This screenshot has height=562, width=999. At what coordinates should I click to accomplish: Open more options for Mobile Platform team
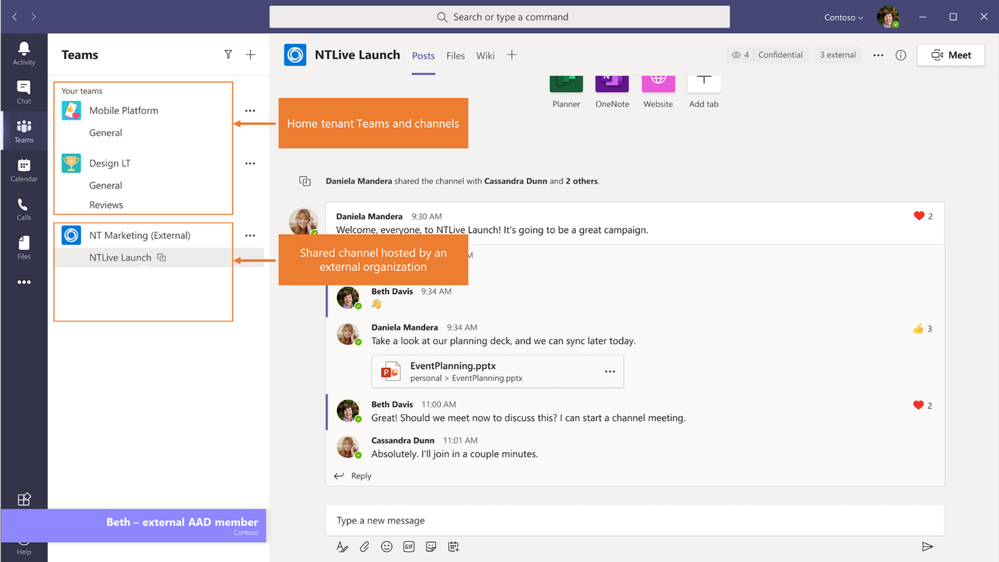point(250,110)
